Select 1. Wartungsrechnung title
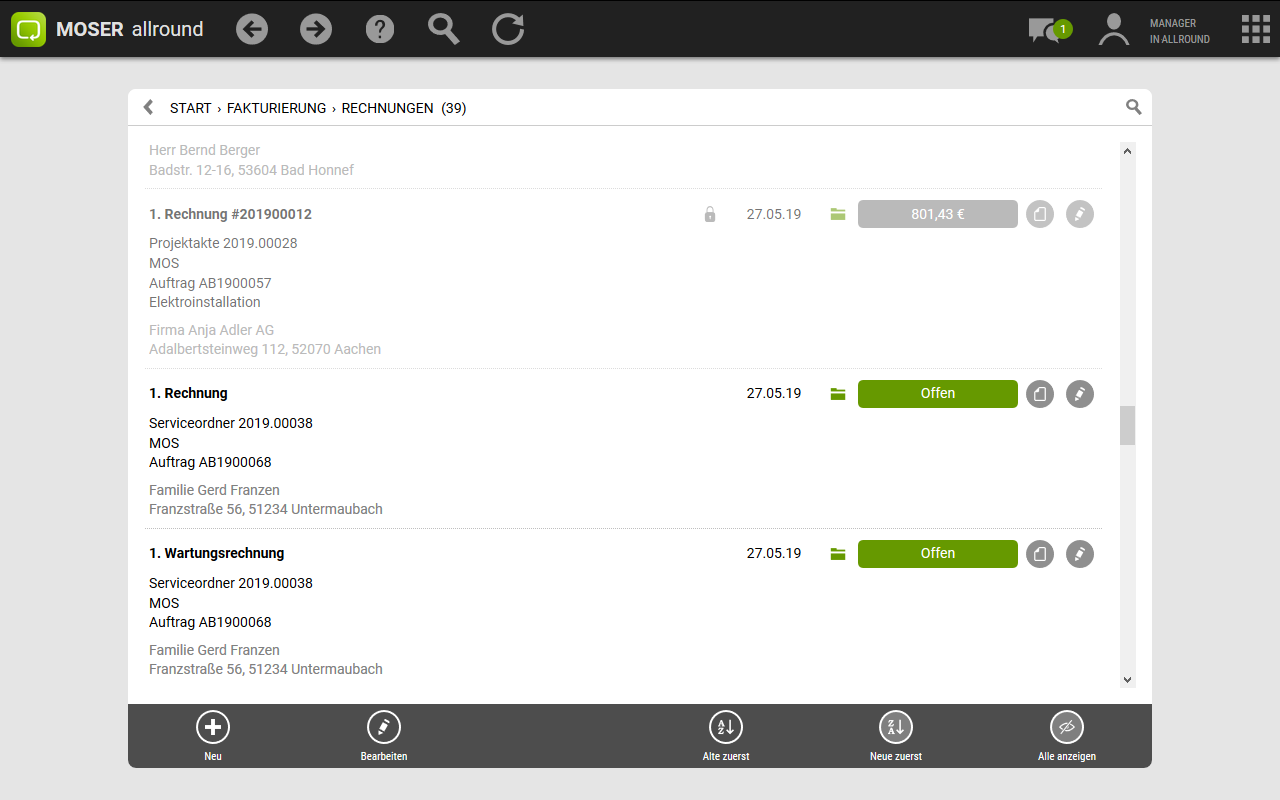 (217, 553)
